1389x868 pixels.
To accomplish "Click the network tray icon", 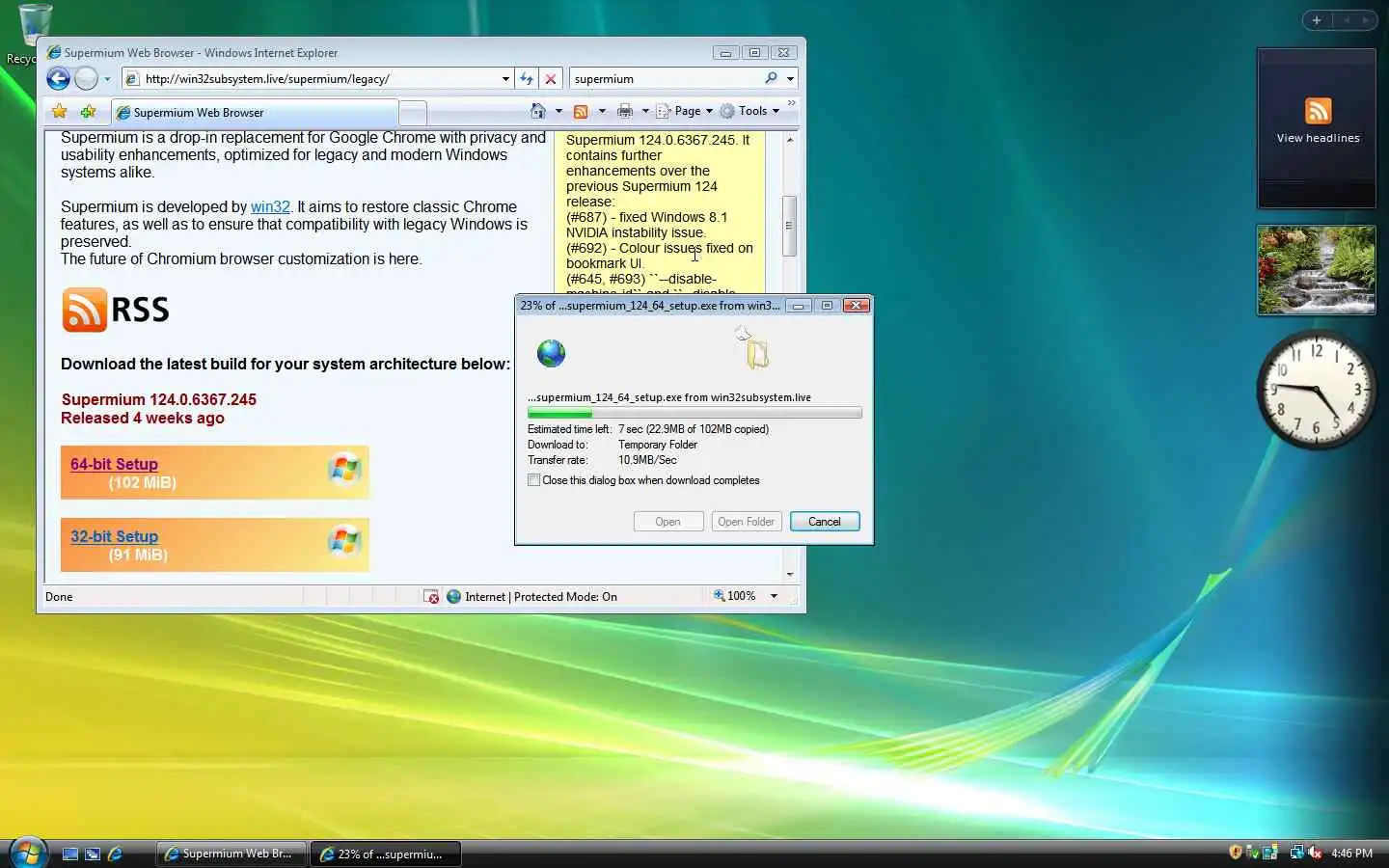I will (1296, 853).
